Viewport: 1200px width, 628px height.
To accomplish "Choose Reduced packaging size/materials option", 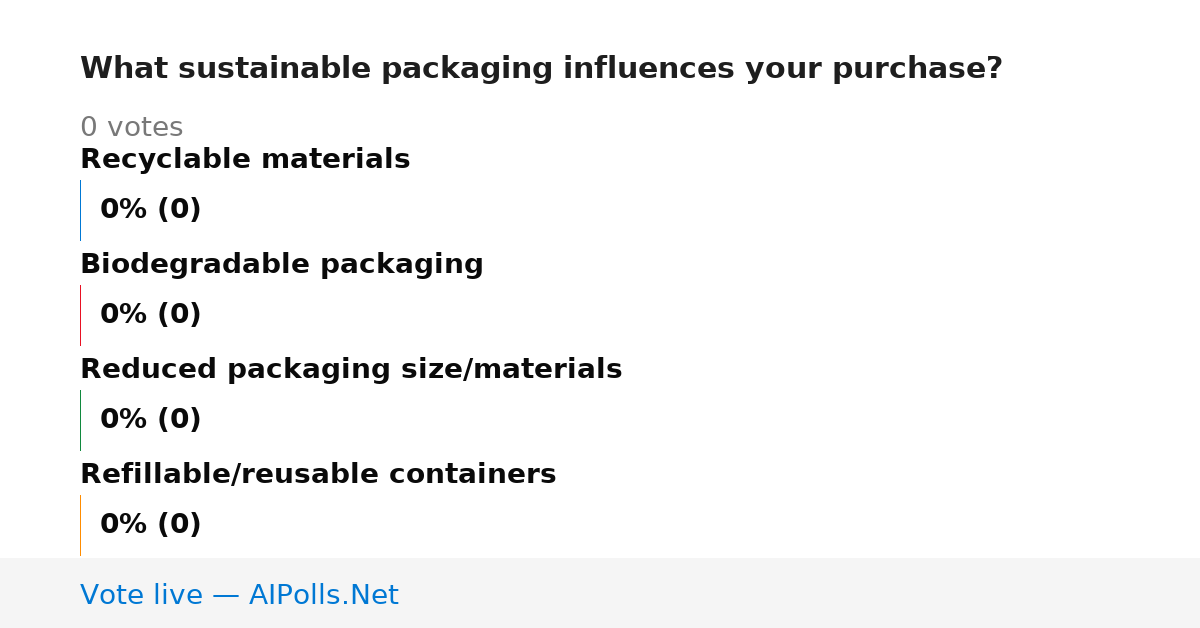I will click(351, 370).
